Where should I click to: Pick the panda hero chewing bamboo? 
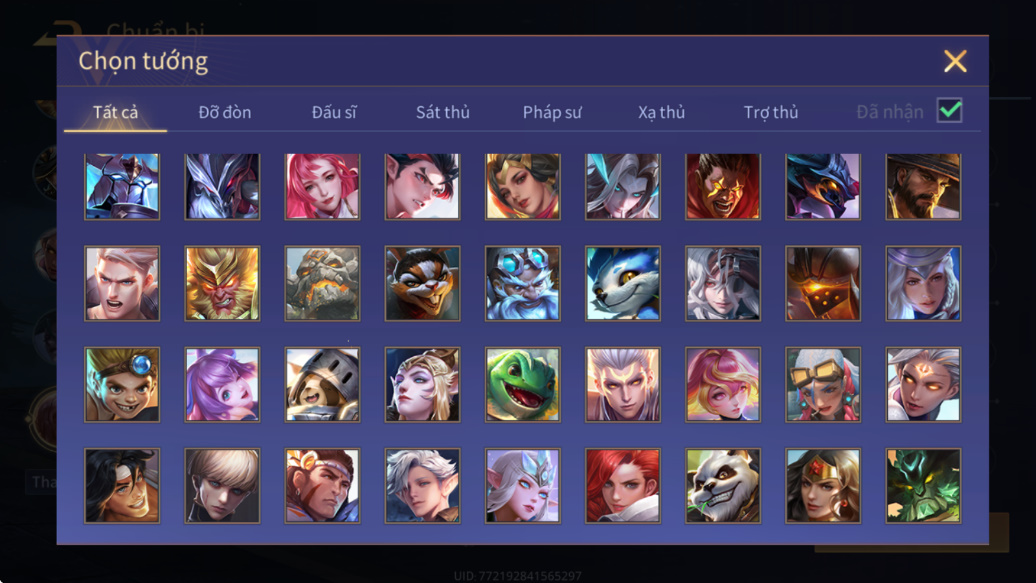click(723, 486)
